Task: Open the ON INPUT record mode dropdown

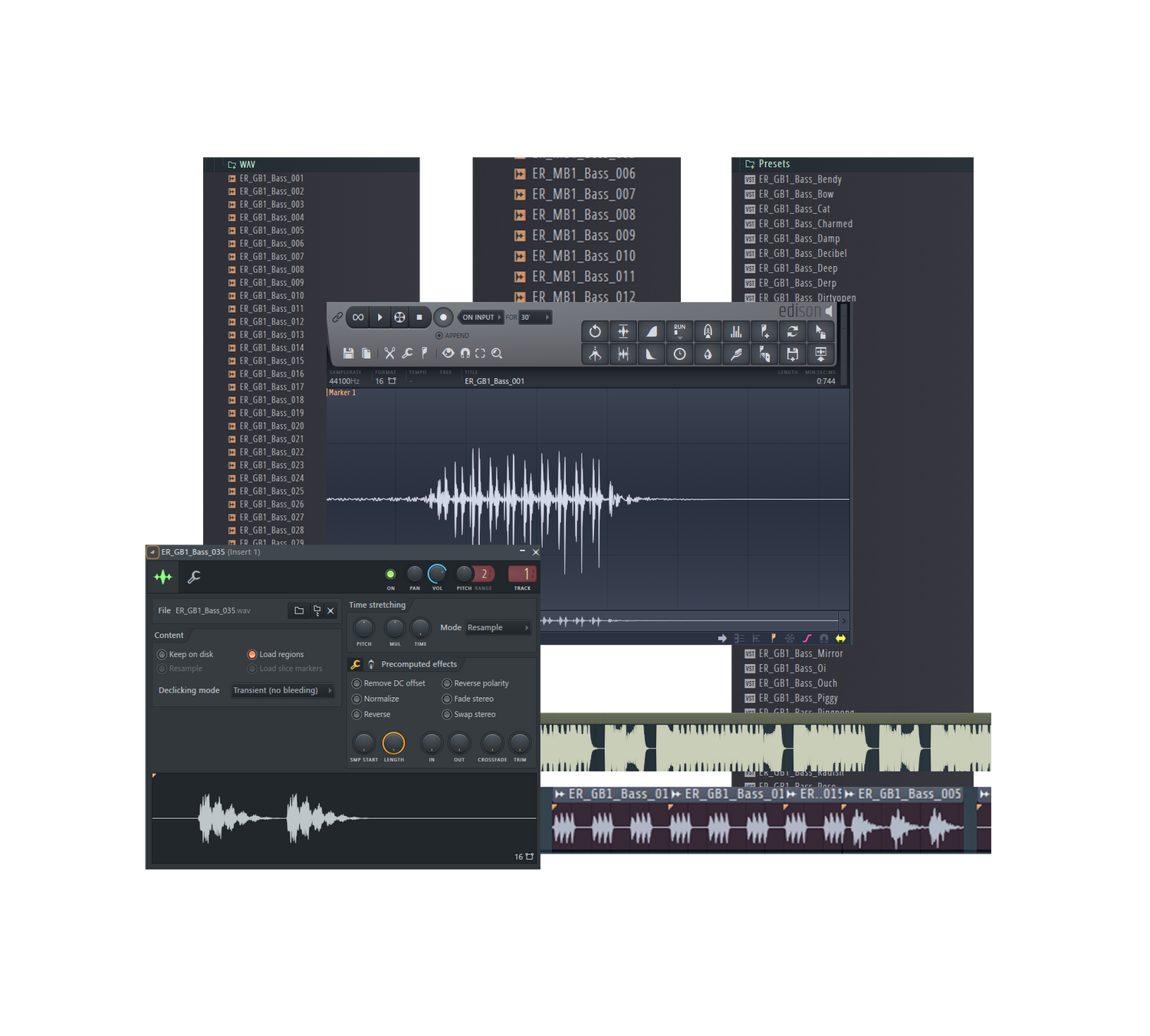Action: pos(481,317)
